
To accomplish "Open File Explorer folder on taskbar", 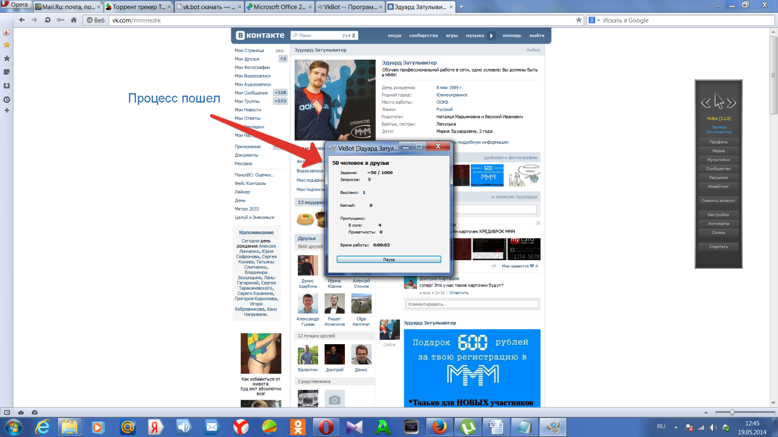I will pyautogui.click(x=69, y=427).
